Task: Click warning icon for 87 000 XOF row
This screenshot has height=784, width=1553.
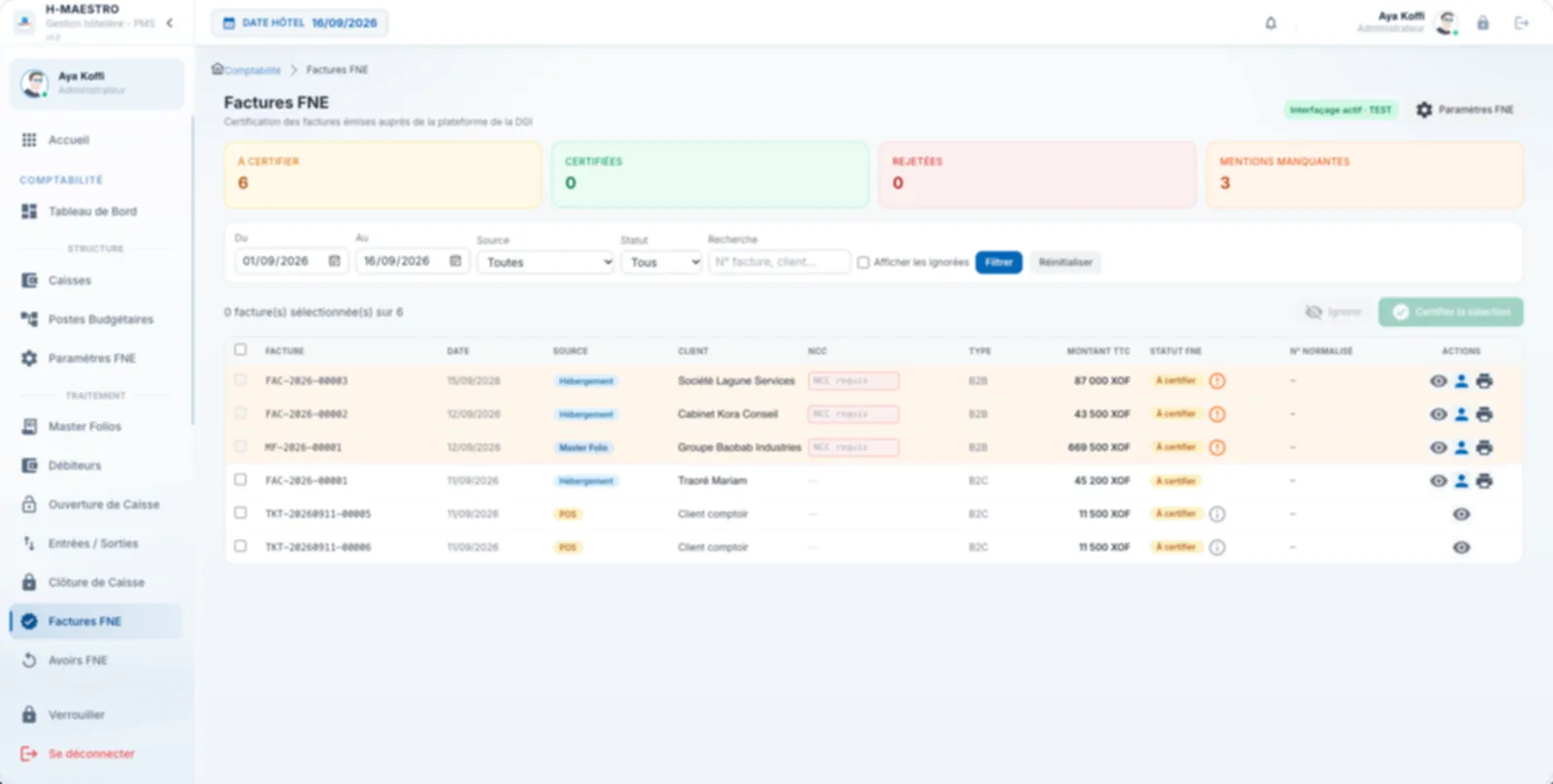Action: point(1217,381)
